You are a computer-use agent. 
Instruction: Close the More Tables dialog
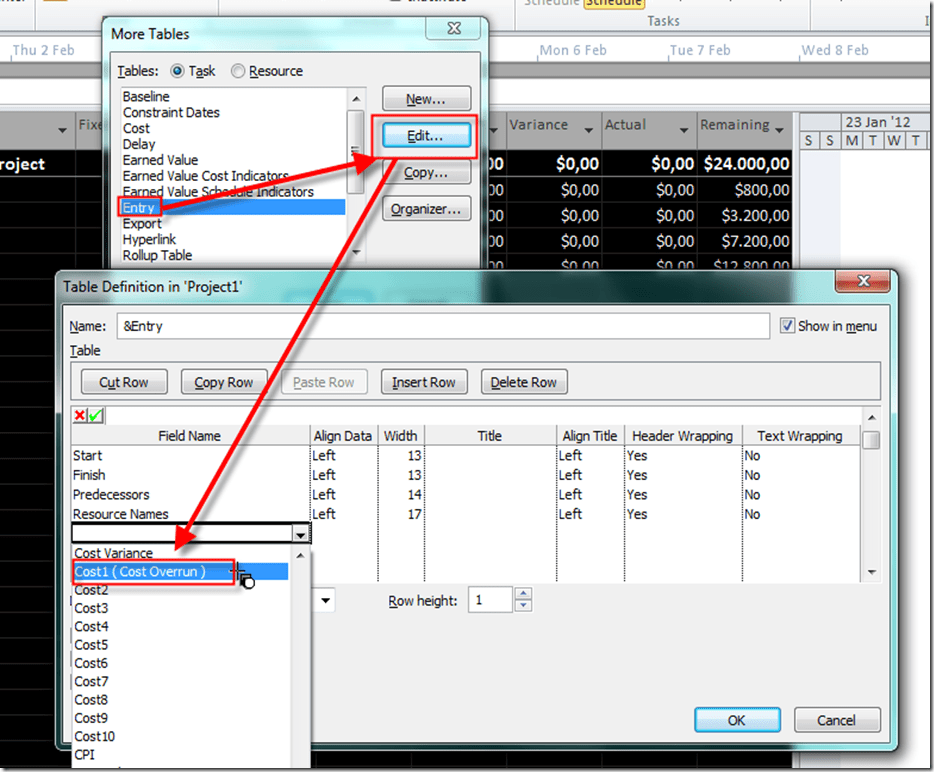click(454, 29)
